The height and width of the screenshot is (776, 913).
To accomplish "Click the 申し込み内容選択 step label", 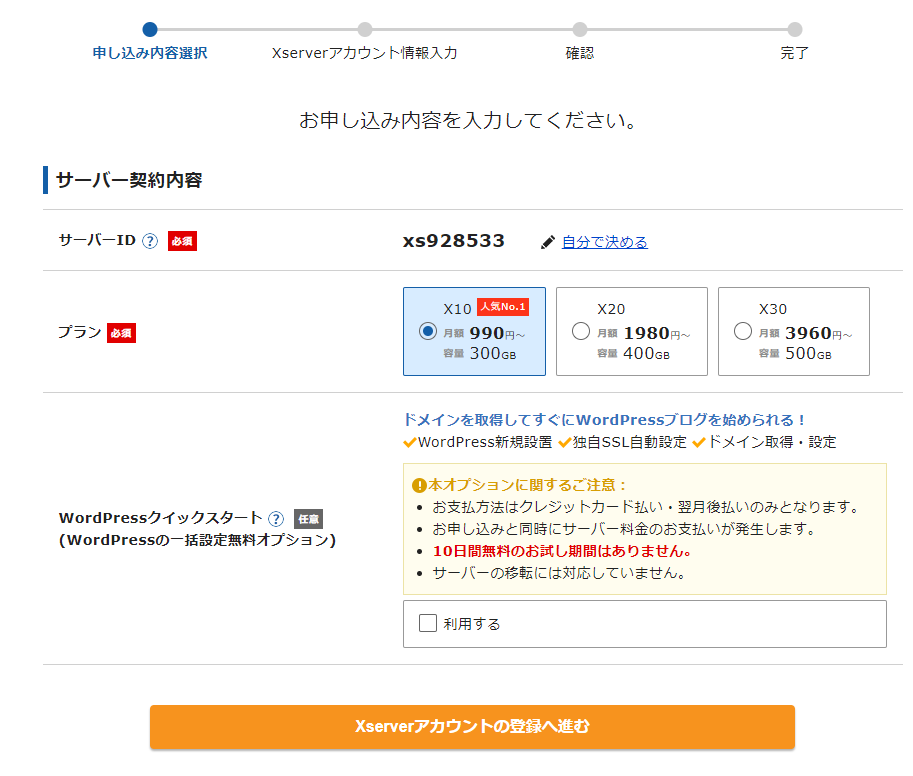I will point(150,53).
